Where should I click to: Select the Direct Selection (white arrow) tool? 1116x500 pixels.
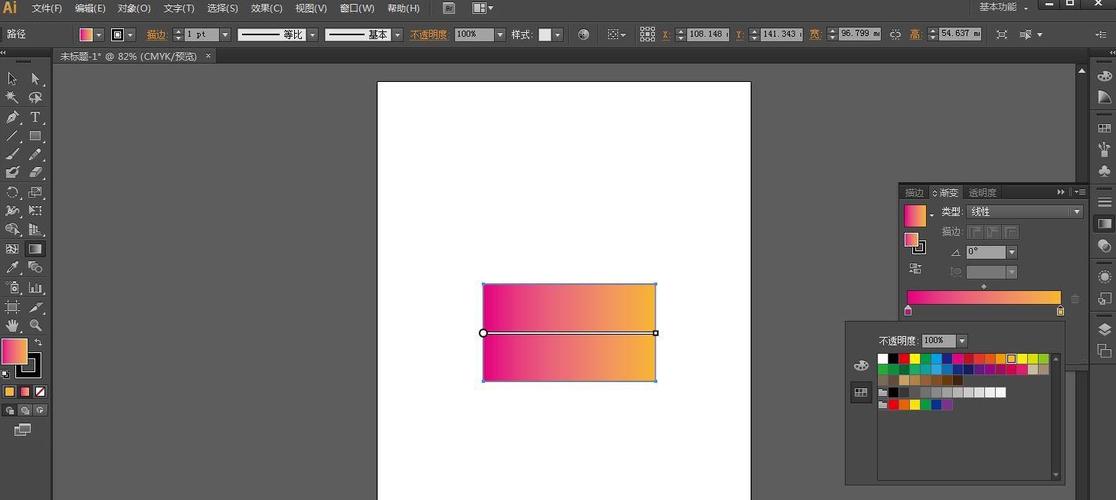point(35,79)
